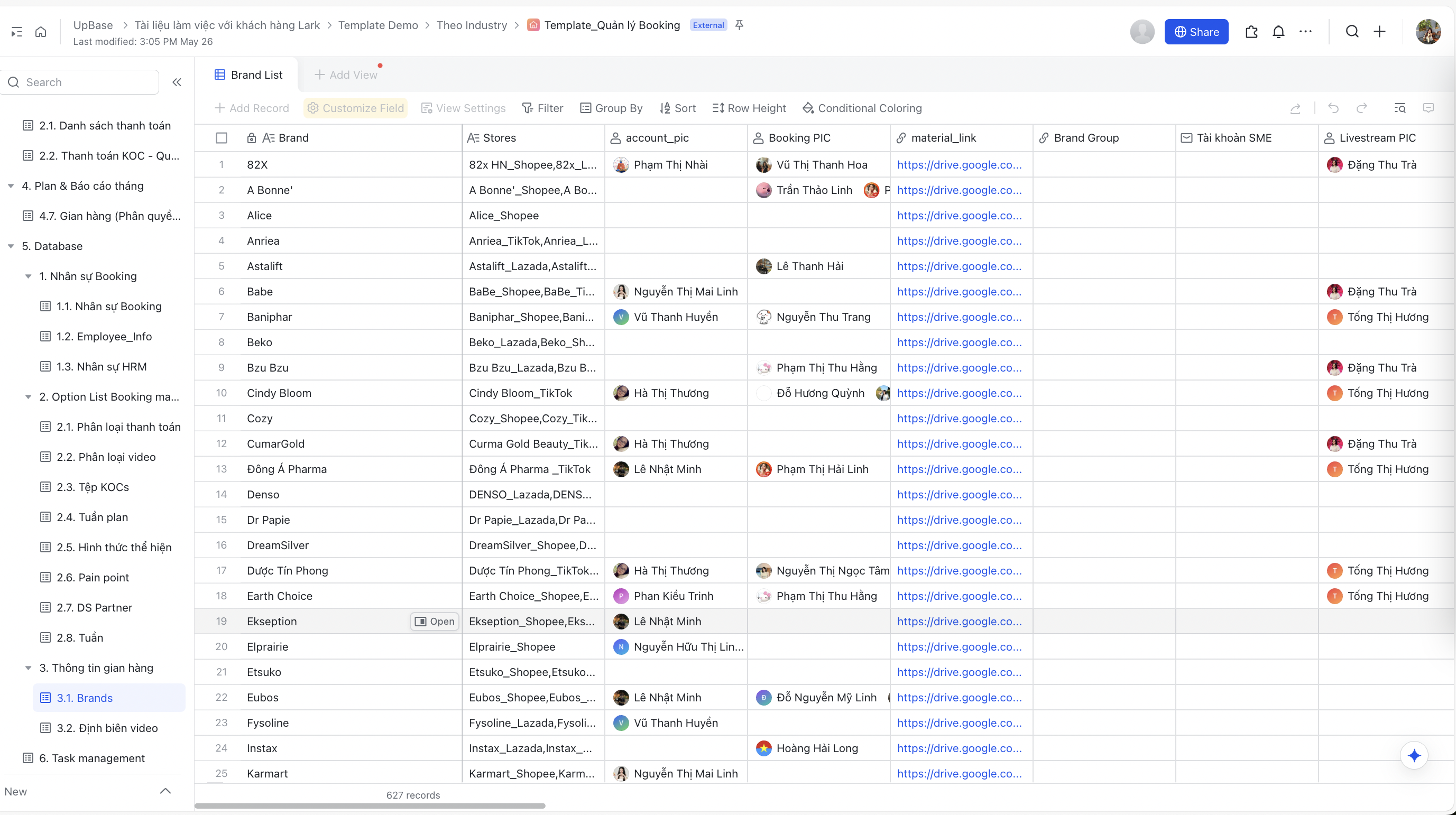Viewport: 1456px width, 815px height.
Task: Click the search magnifier icon top right
Action: coord(1352,32)
